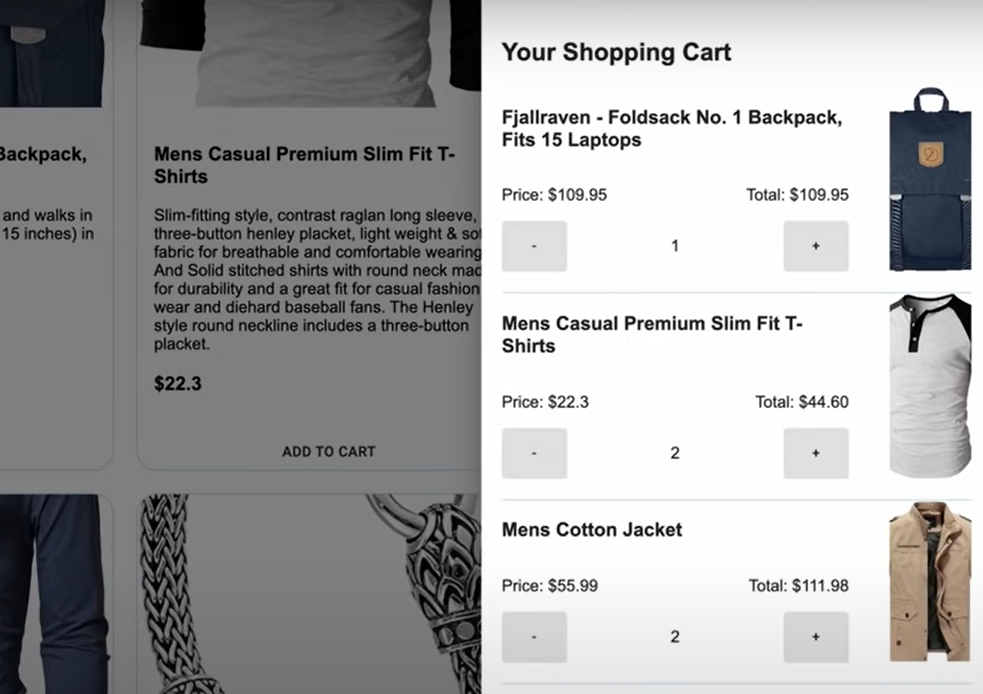This screenshot has width=983, height=694.
Task: Click minus button for Slim Fit T-Shirts
Action: coord(534,453)
